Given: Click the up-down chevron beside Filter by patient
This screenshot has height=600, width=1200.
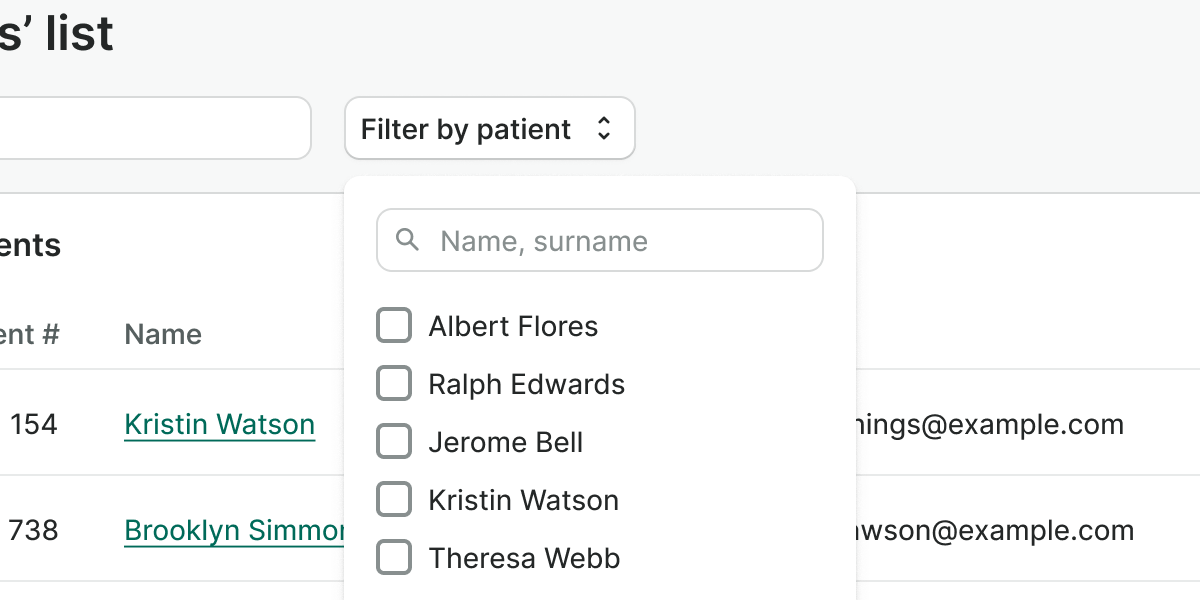Looking at the screenshot, I should 603,129.
